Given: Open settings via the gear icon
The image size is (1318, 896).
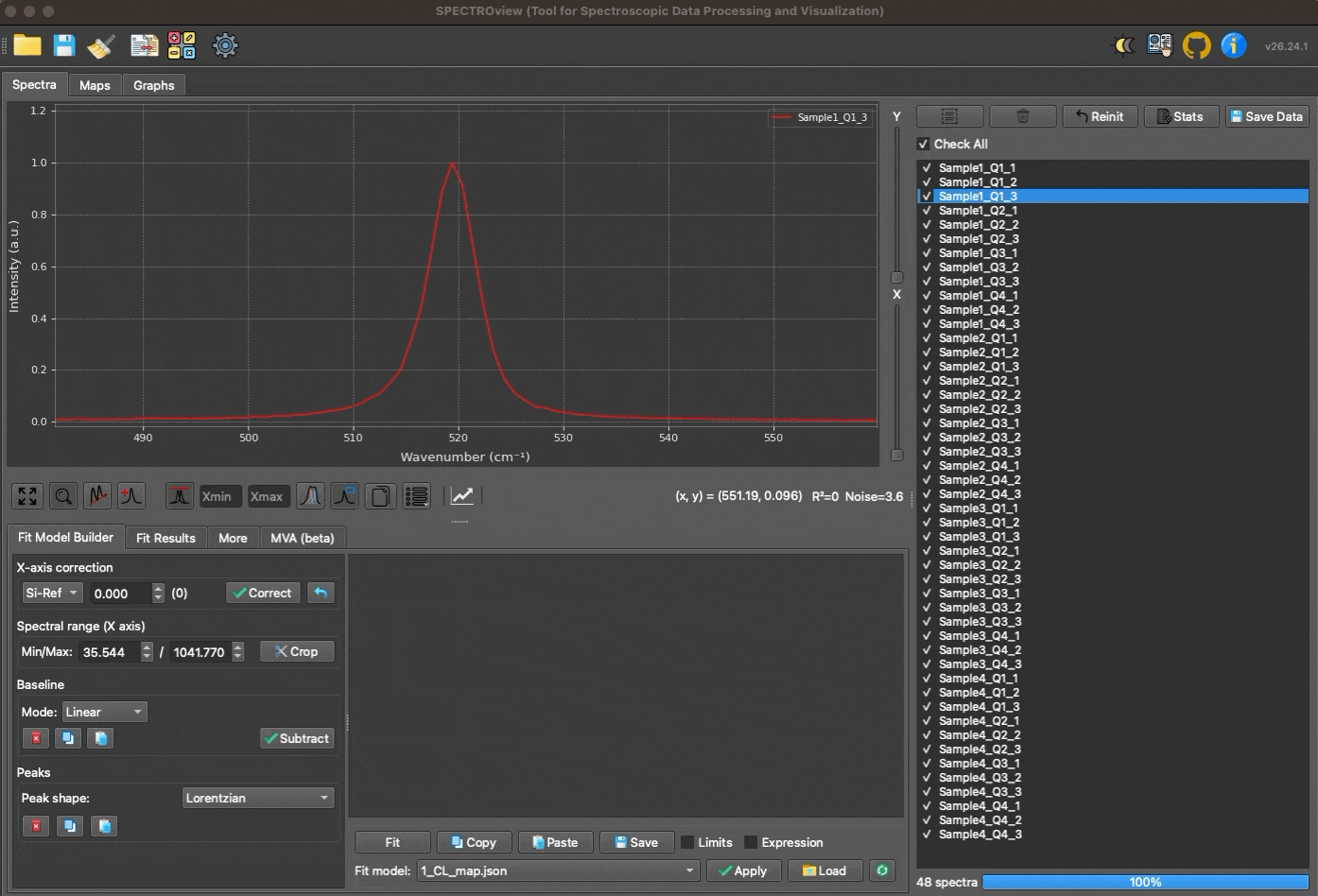Looking at the screenshot, I should point(225,45).
